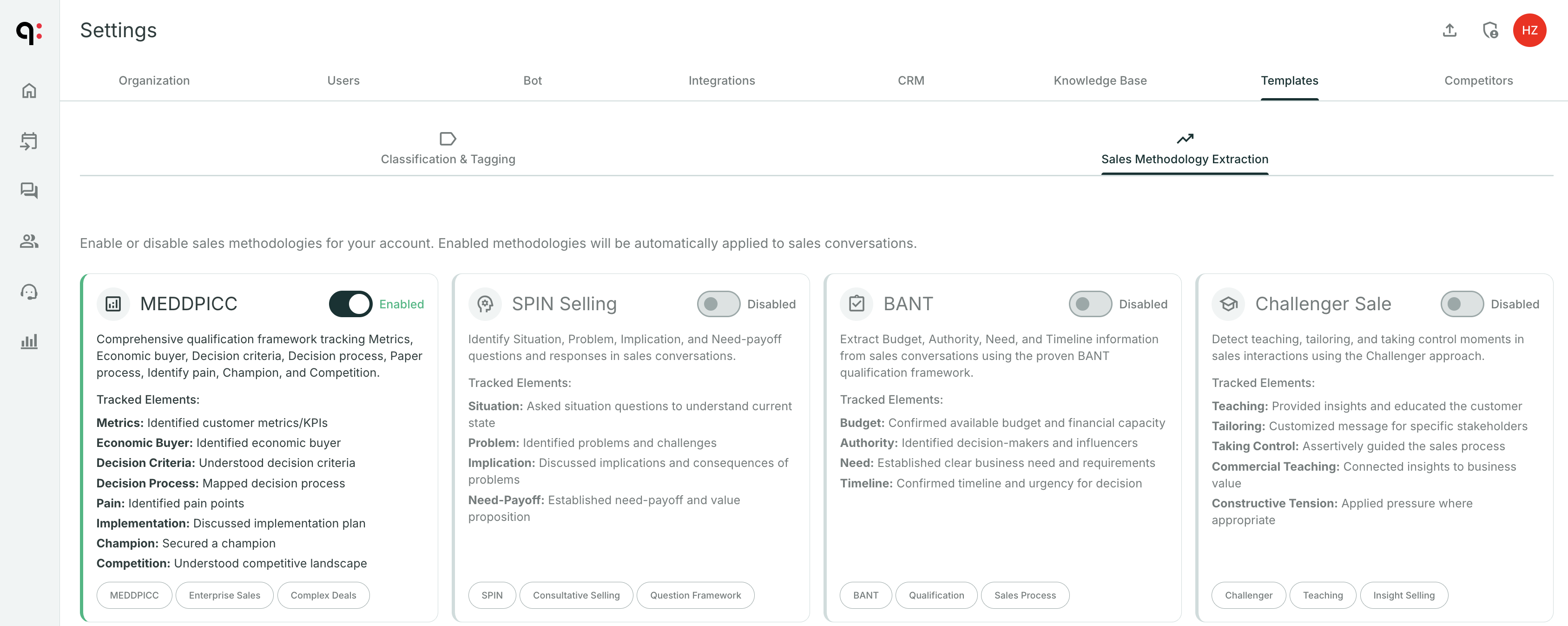Disable the MEDDPICC methodology toggle

[x=349, y=304]
